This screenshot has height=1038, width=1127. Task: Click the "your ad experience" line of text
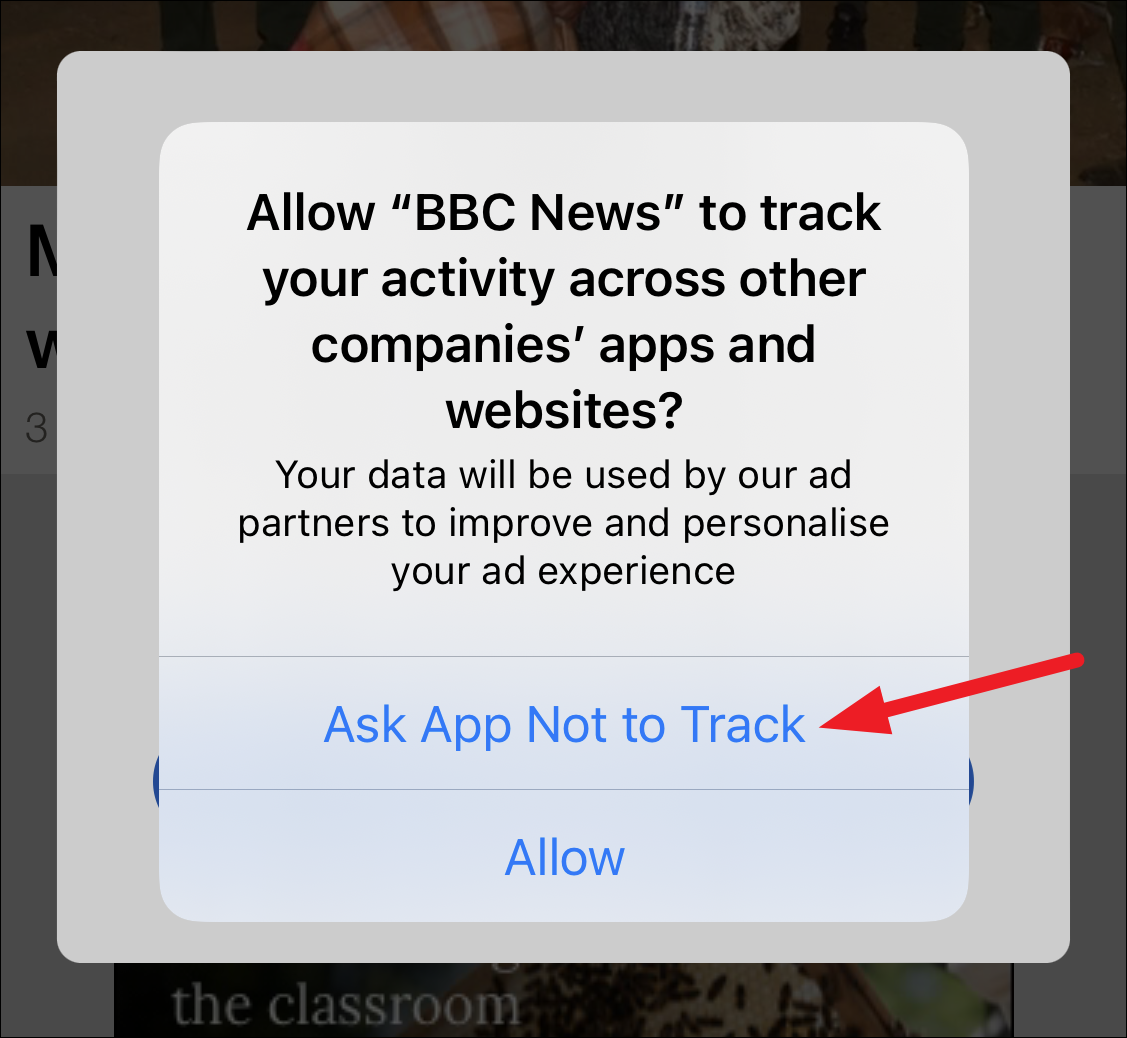tap(564, 572)
